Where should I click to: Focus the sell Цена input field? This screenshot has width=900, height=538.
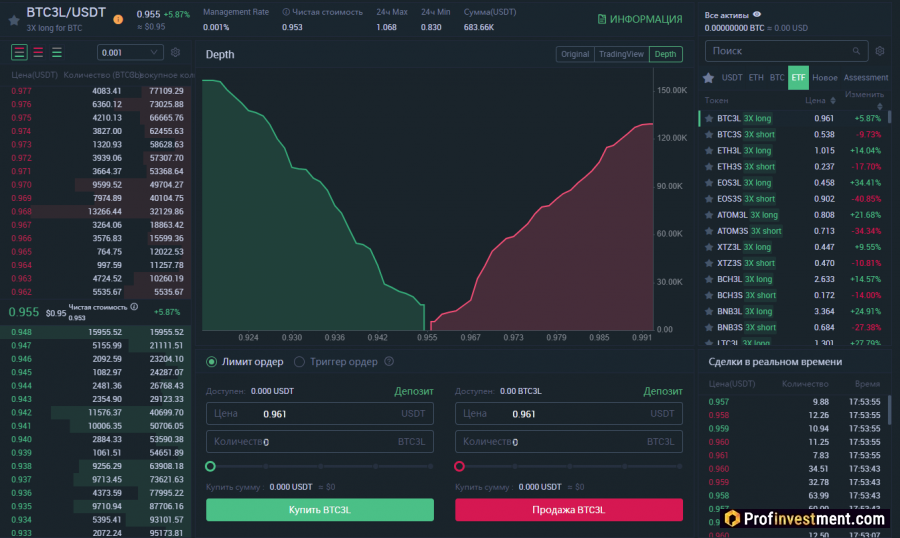point(569,414)
